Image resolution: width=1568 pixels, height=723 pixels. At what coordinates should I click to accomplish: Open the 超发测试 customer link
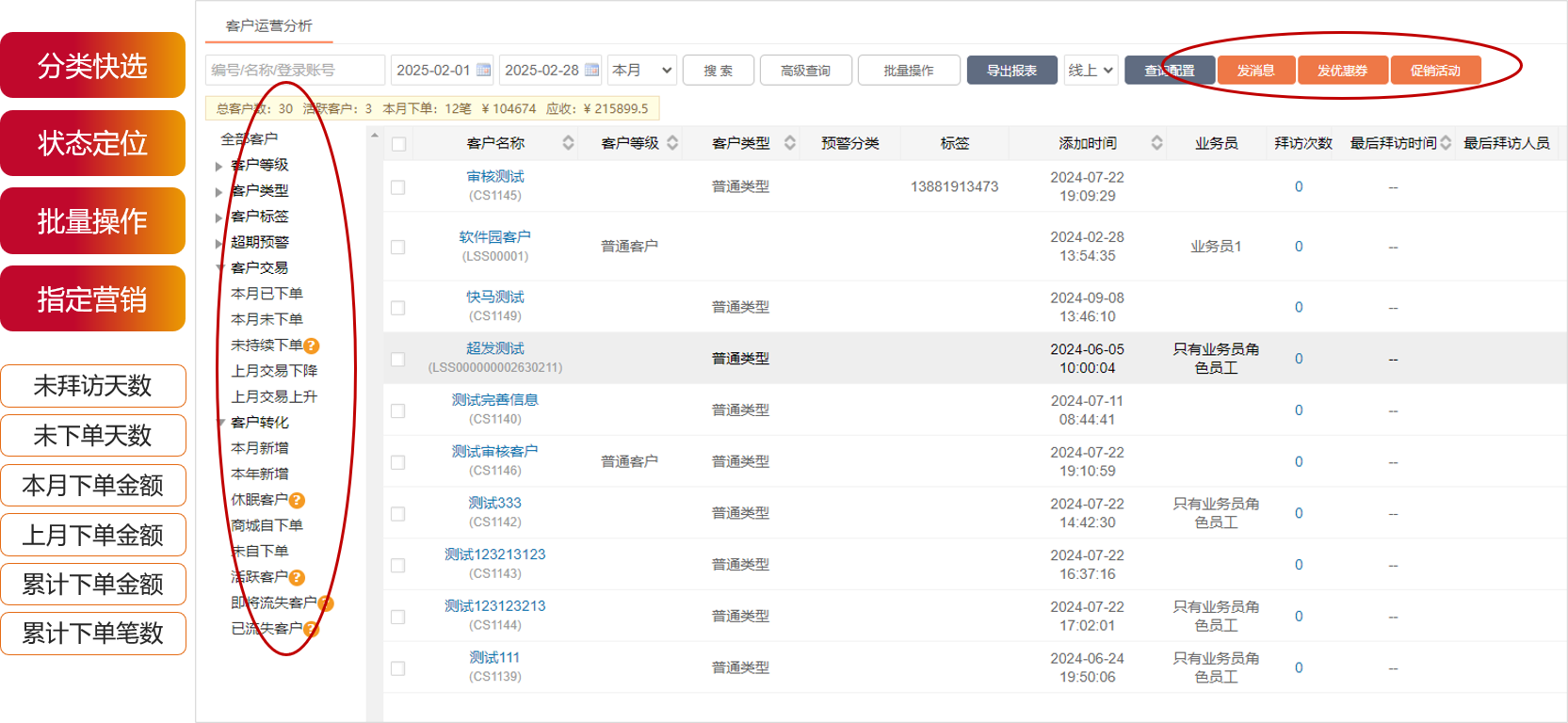click(494, 348)
